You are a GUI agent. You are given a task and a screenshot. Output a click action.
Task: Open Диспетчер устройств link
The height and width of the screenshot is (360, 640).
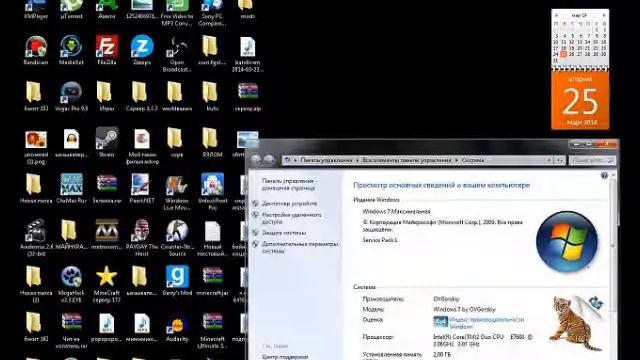(x=289, y=203)
